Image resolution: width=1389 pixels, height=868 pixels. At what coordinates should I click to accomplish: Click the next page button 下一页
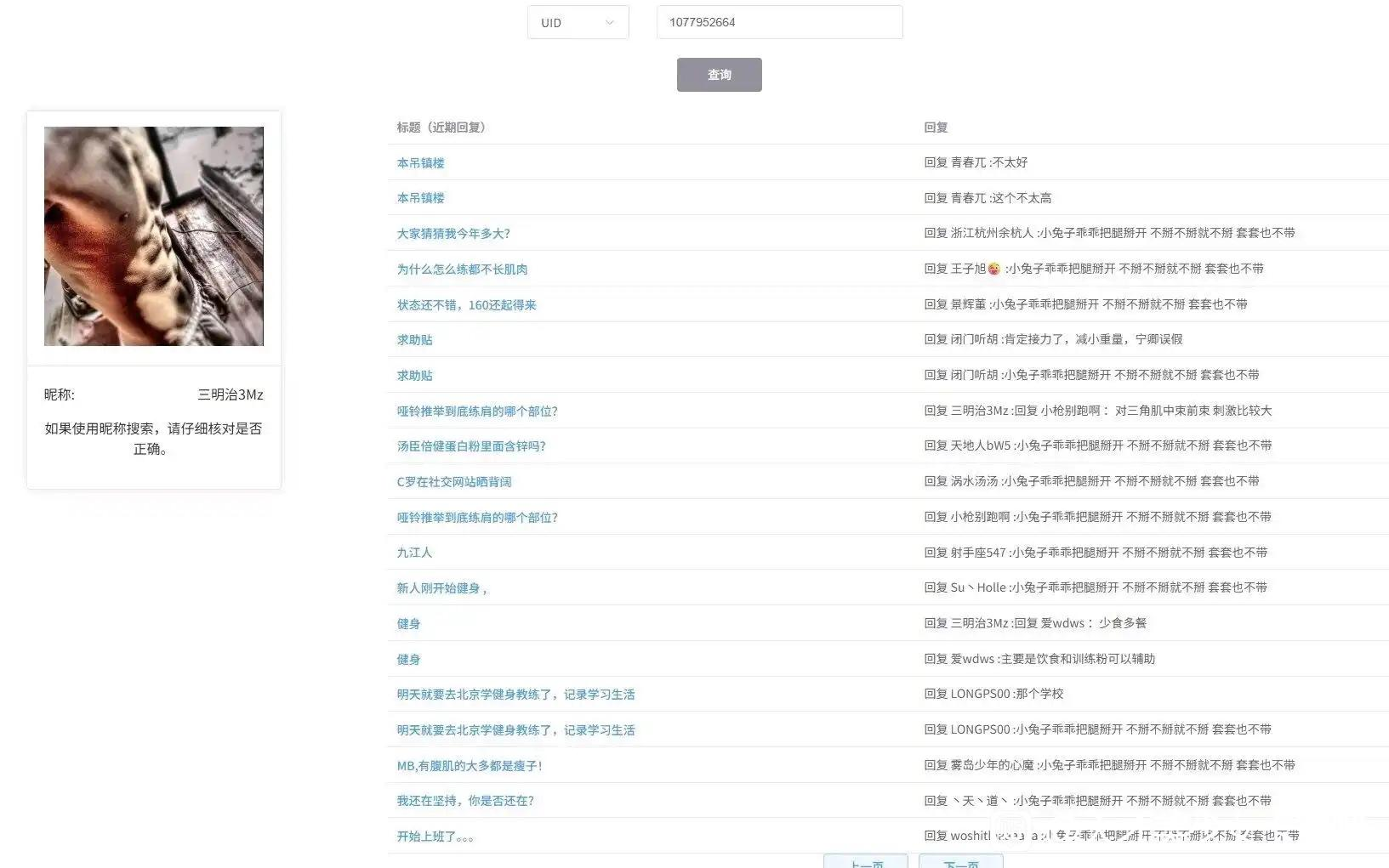[x=962, y=861]
